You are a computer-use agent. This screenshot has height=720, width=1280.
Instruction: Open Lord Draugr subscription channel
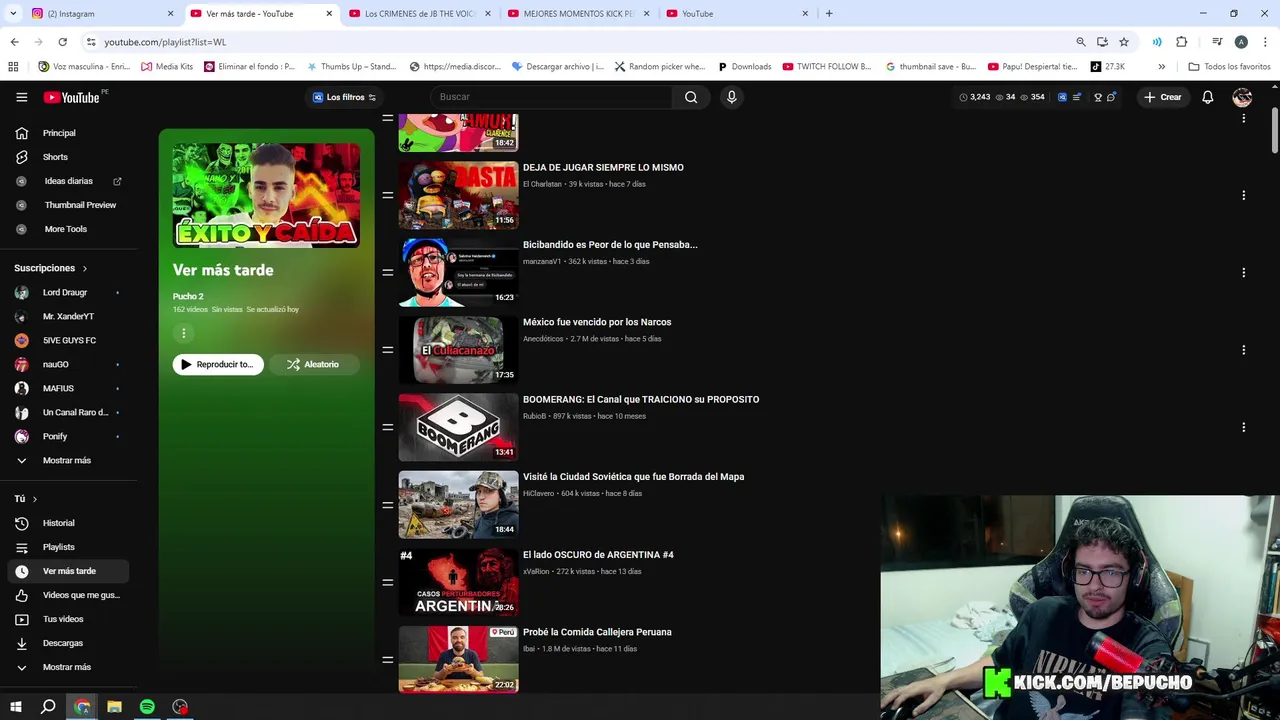point(67,292)
